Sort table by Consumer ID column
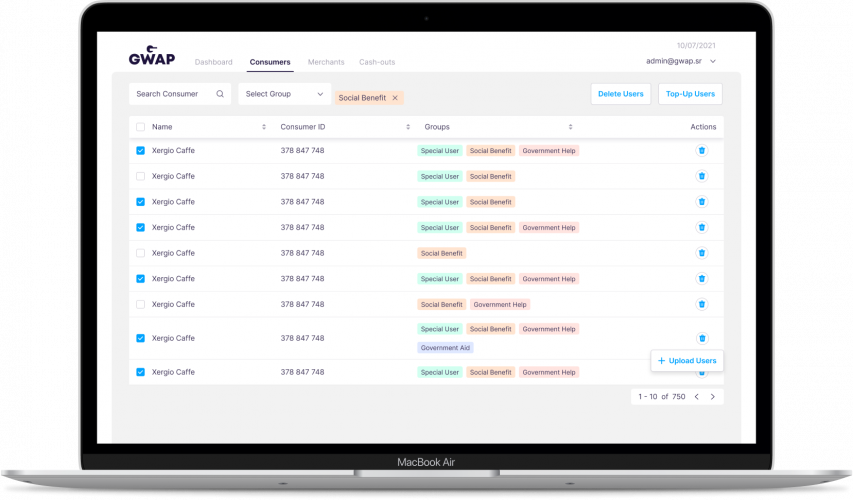853x500 pixels. (x=408, y=127)
